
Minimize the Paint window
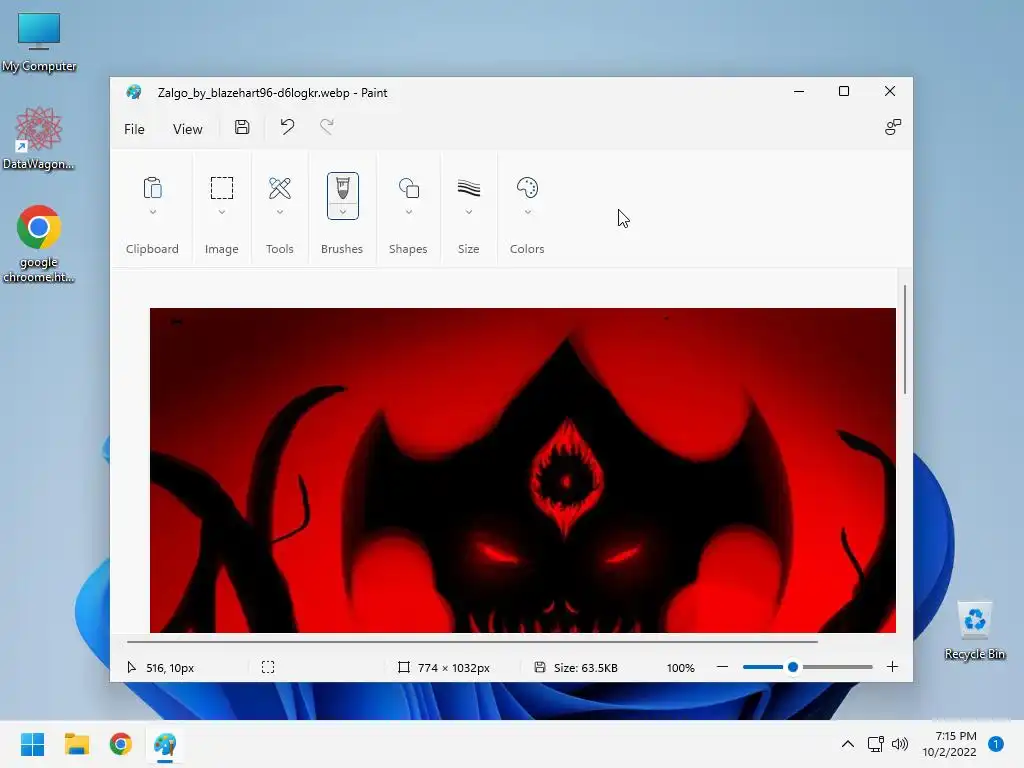tap(799, 91)
